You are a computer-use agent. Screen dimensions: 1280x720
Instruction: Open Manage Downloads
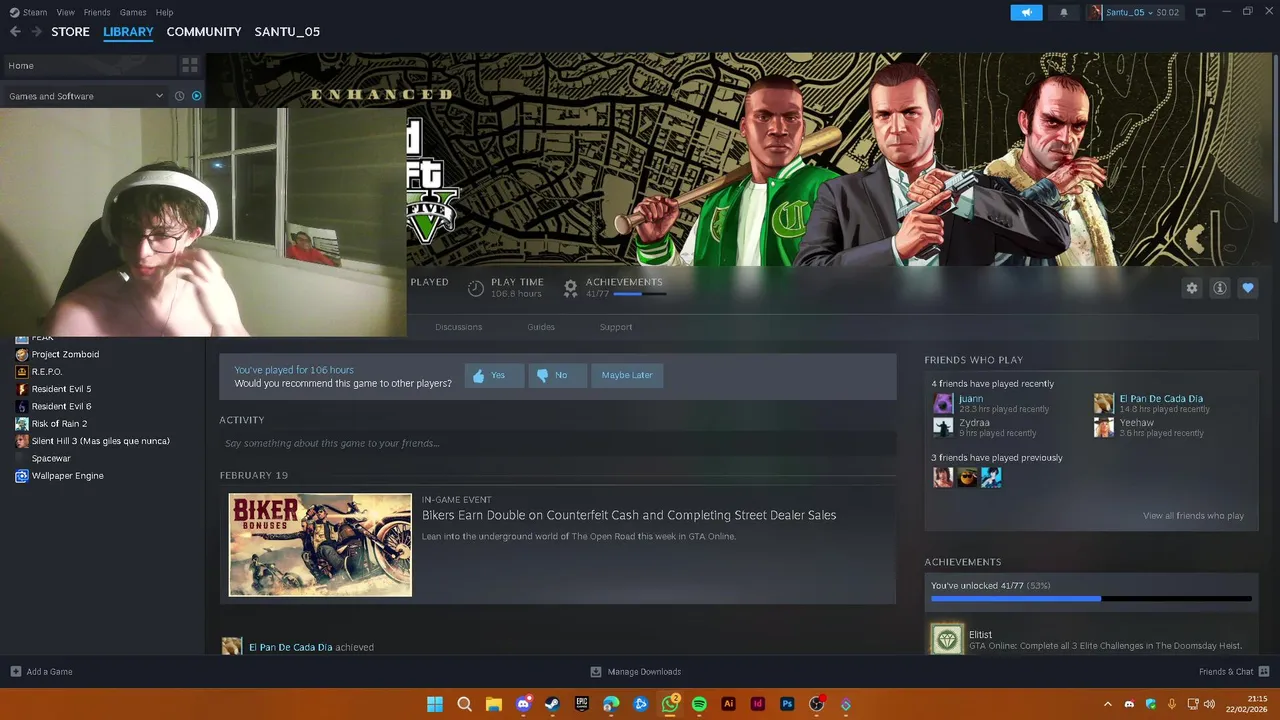pyautogui.click(x=636, y=672)
